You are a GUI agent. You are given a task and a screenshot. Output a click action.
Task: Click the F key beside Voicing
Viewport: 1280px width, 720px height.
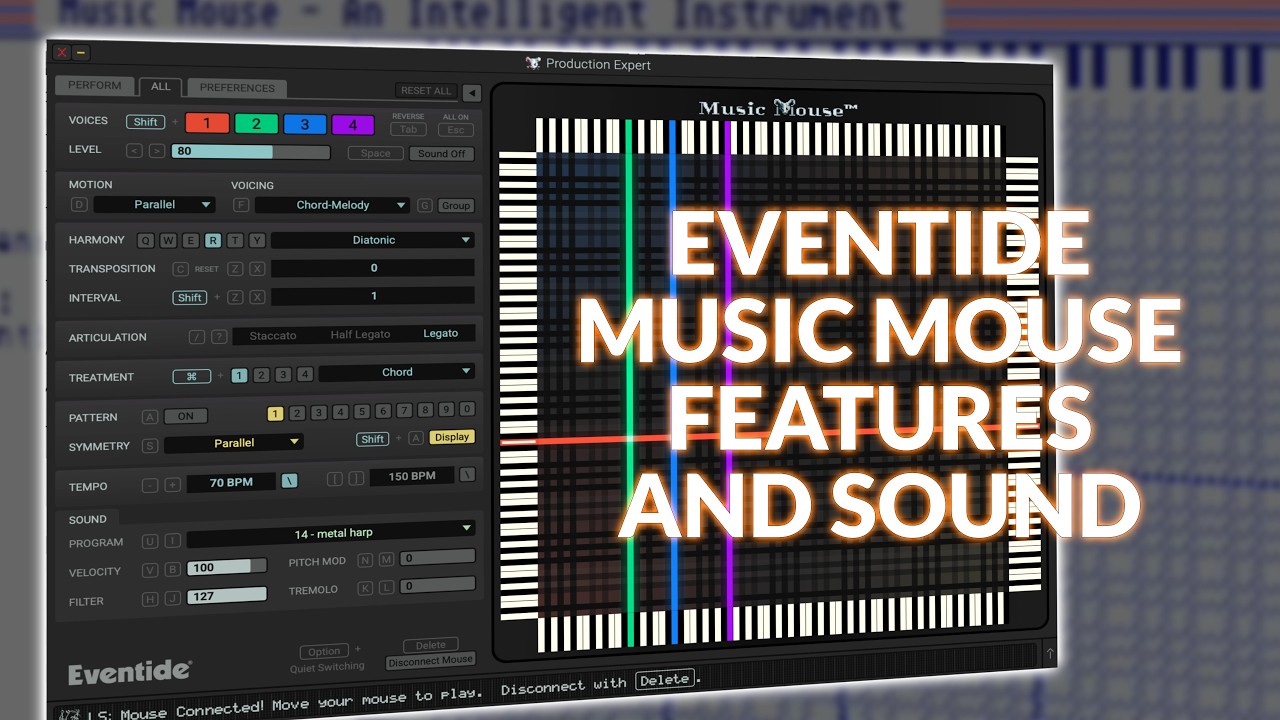(x=240, y=205)
